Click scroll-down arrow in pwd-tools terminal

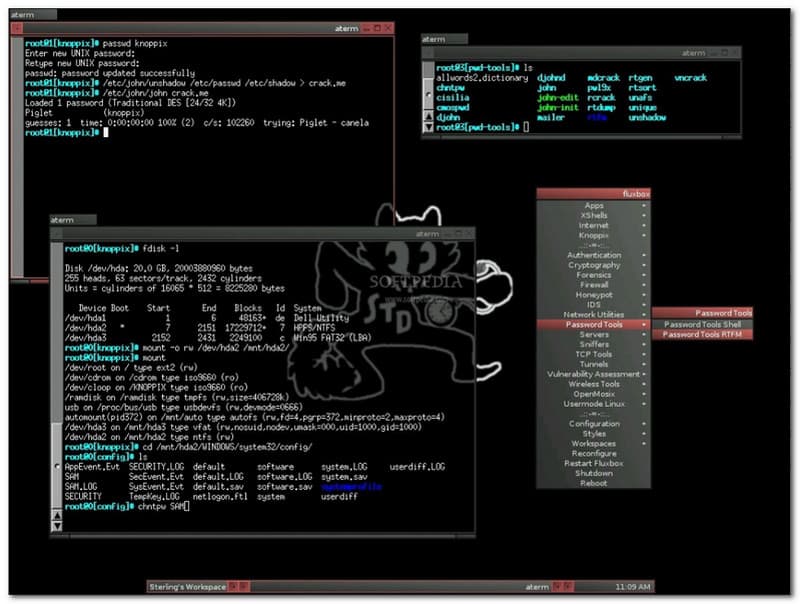click(429, 128)
